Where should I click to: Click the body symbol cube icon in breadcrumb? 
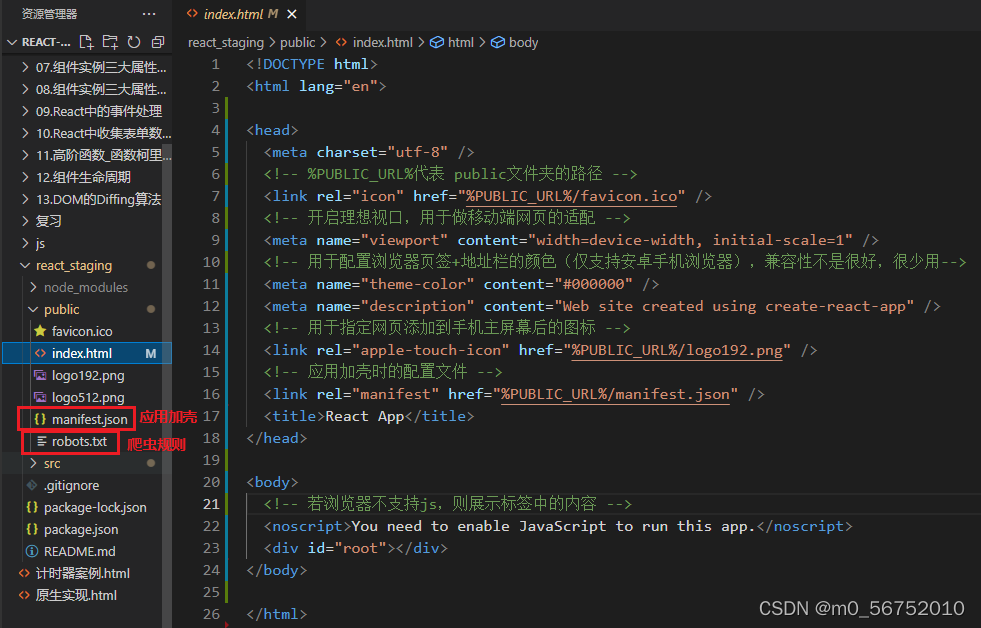(497, 43)
